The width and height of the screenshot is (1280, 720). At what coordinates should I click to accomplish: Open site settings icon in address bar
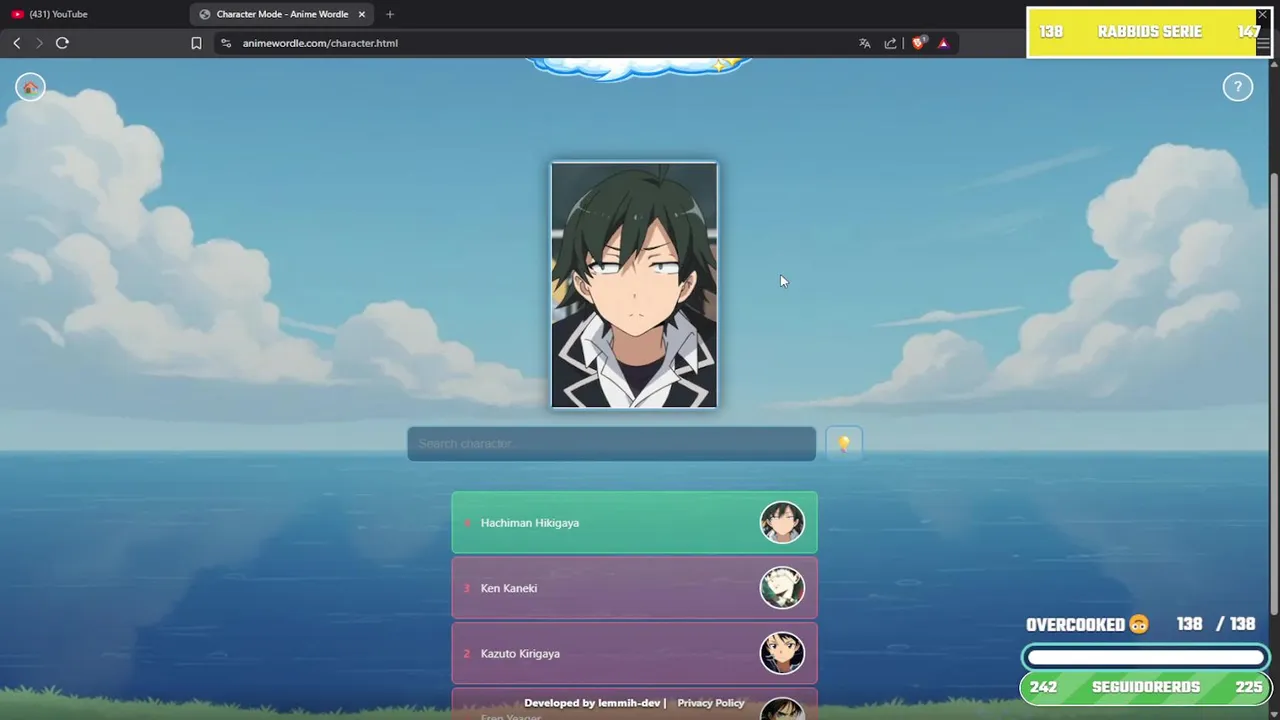click(226, 43)
